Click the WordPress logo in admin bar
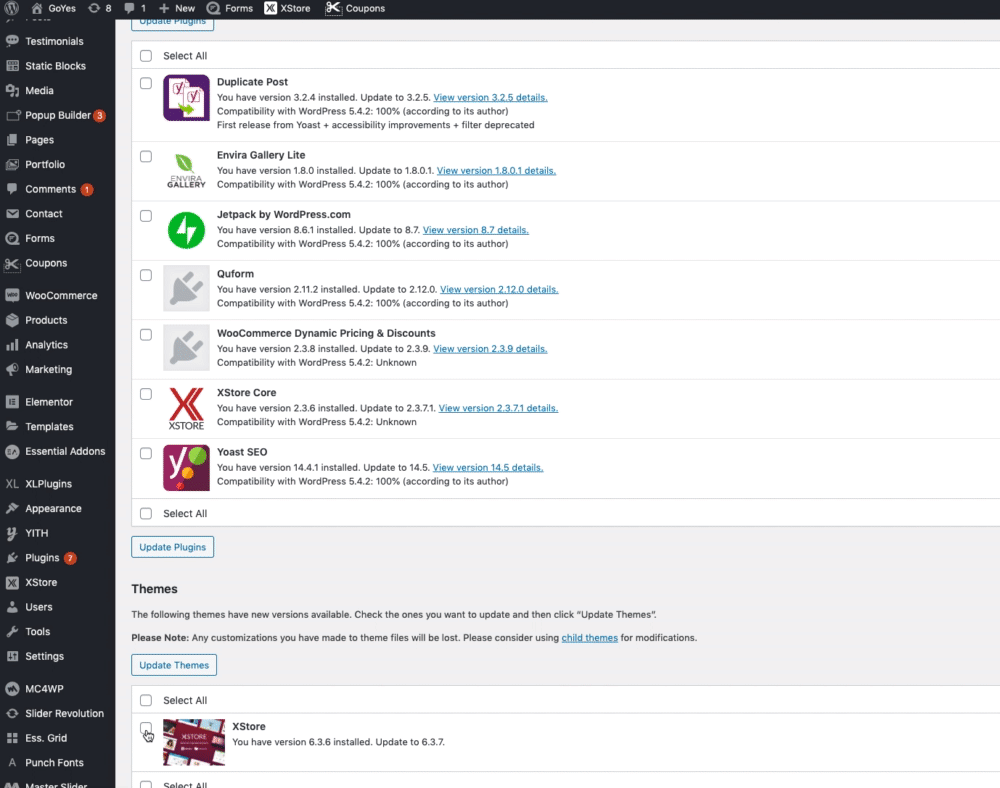The width and height of the screenshot is (1000, 788). 11,8
